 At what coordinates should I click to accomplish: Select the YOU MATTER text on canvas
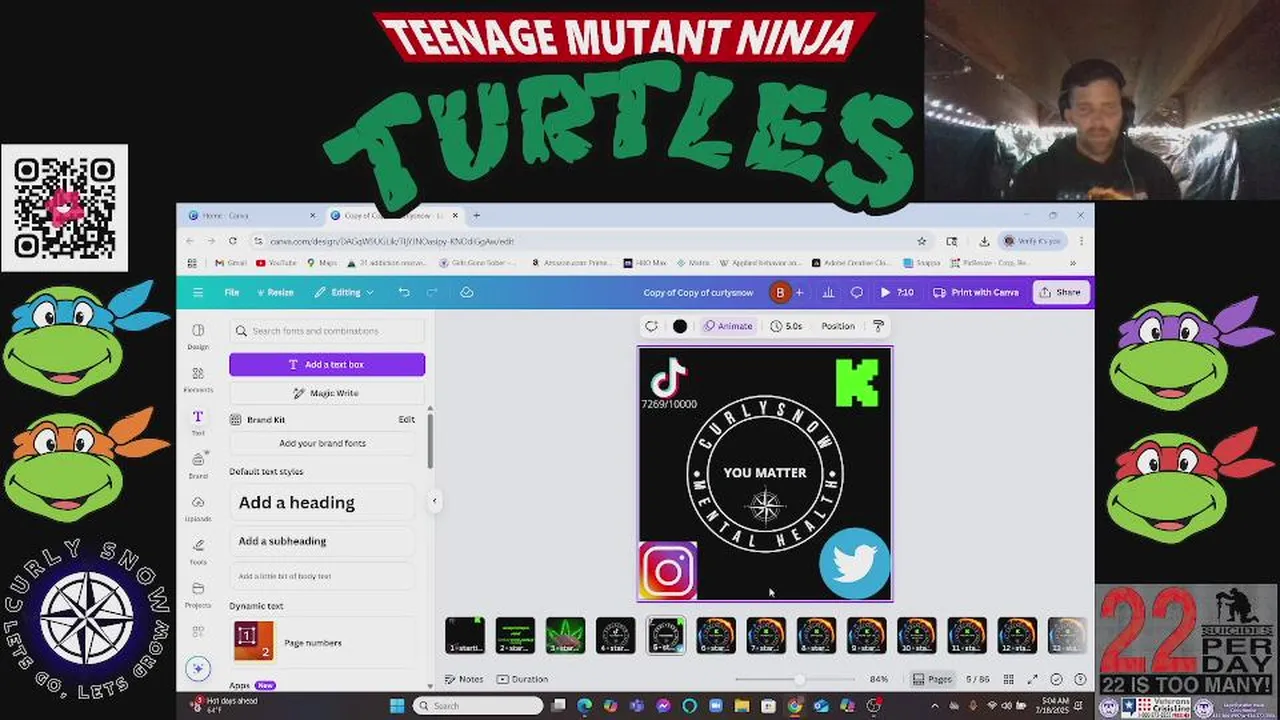click(765, 473)
